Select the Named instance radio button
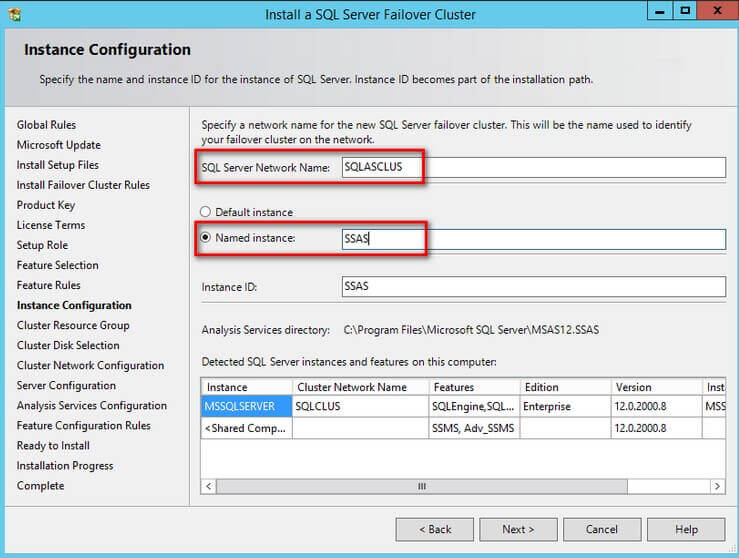Screen dimensions: 739x558 (205, 238)
